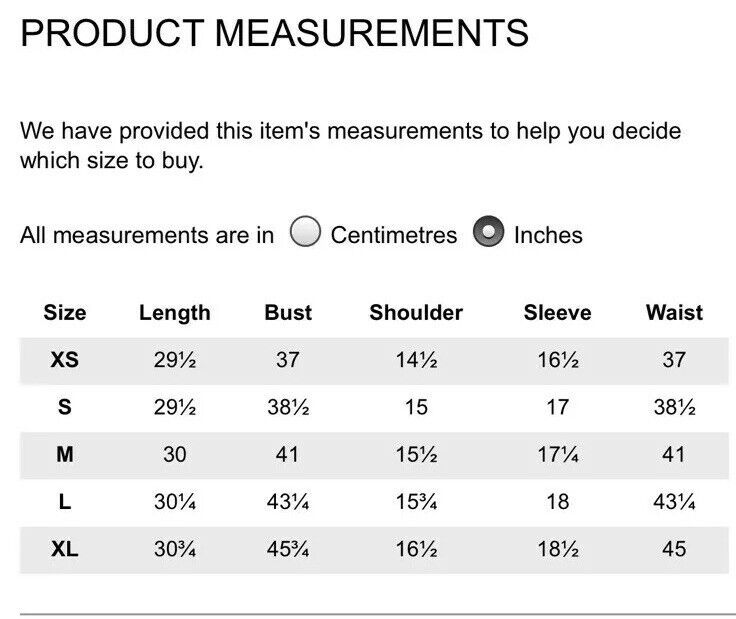Select the Centimetres radio button
Image resolution: width=736 pixels, height=619 pixels.
tap(306, 231)
